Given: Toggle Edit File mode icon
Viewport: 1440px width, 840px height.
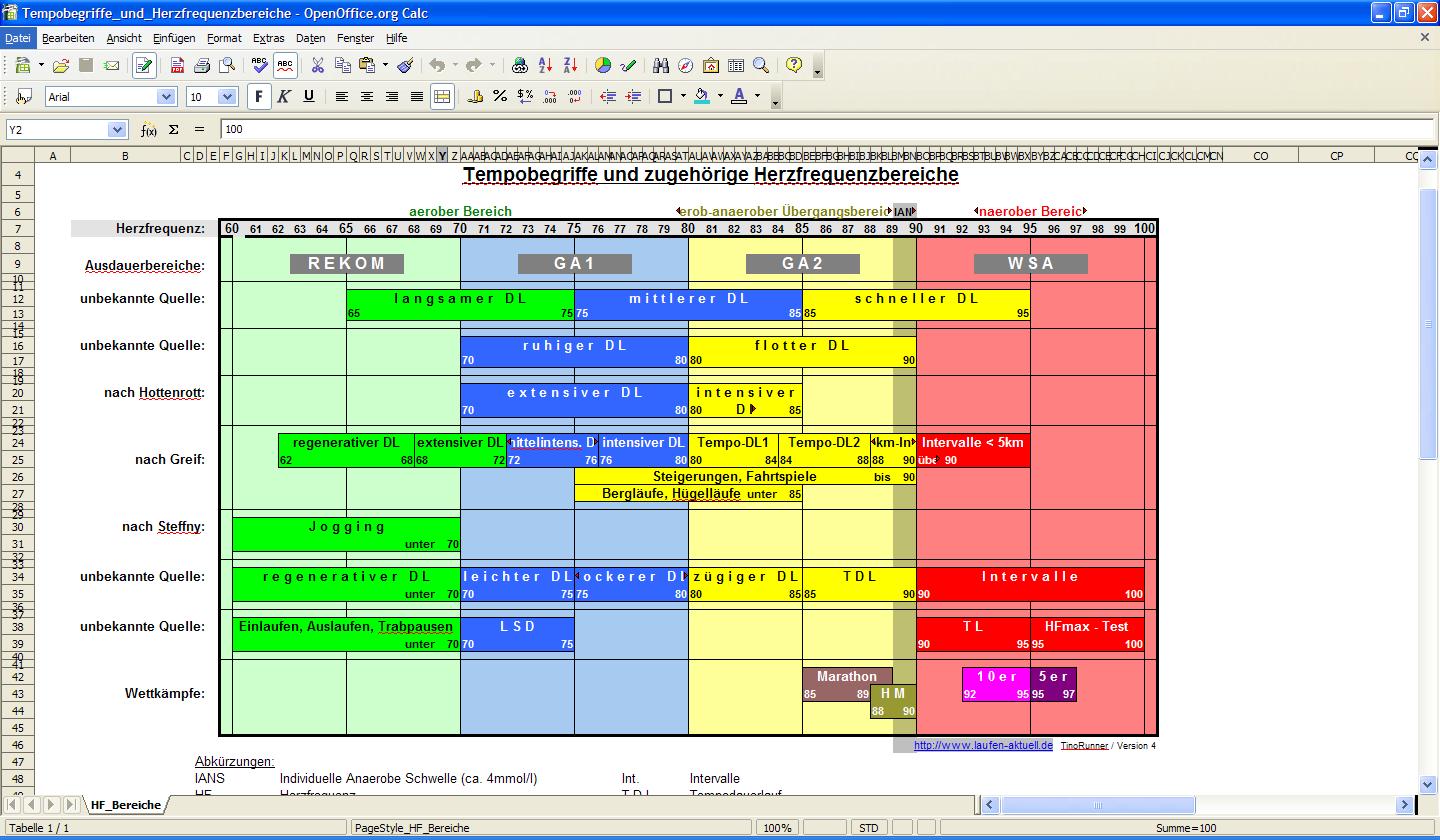Looking at the screenshot, I should [x=144, y=66].
